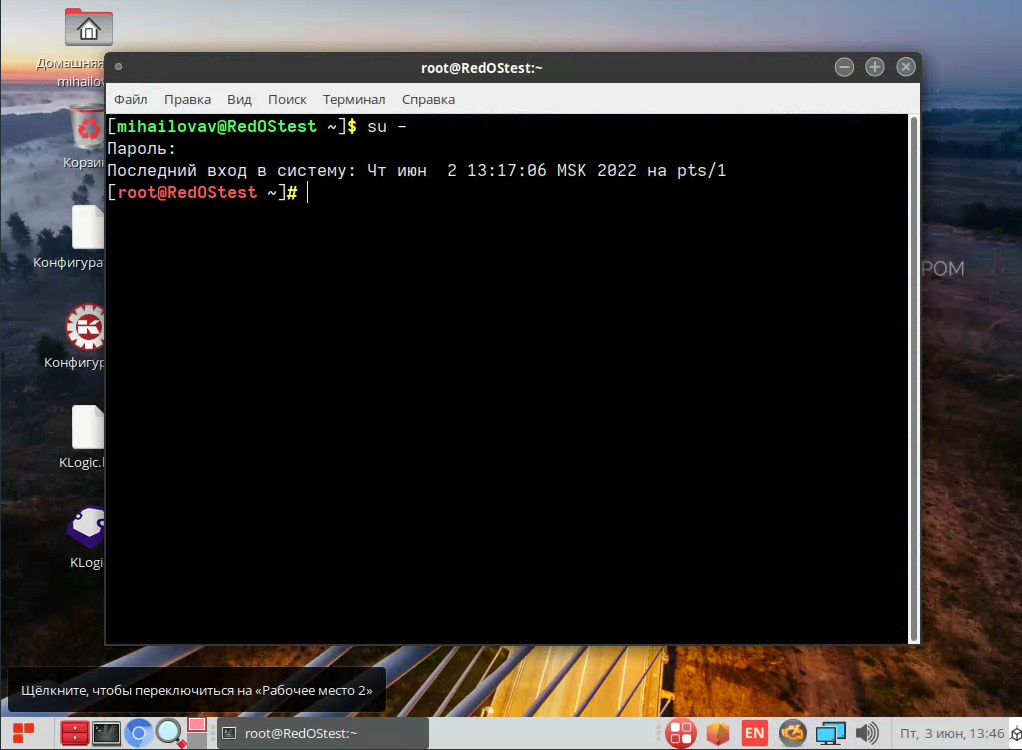Click the home folder desktop icon
The image size is (1022, 750).
pos(87,28)
